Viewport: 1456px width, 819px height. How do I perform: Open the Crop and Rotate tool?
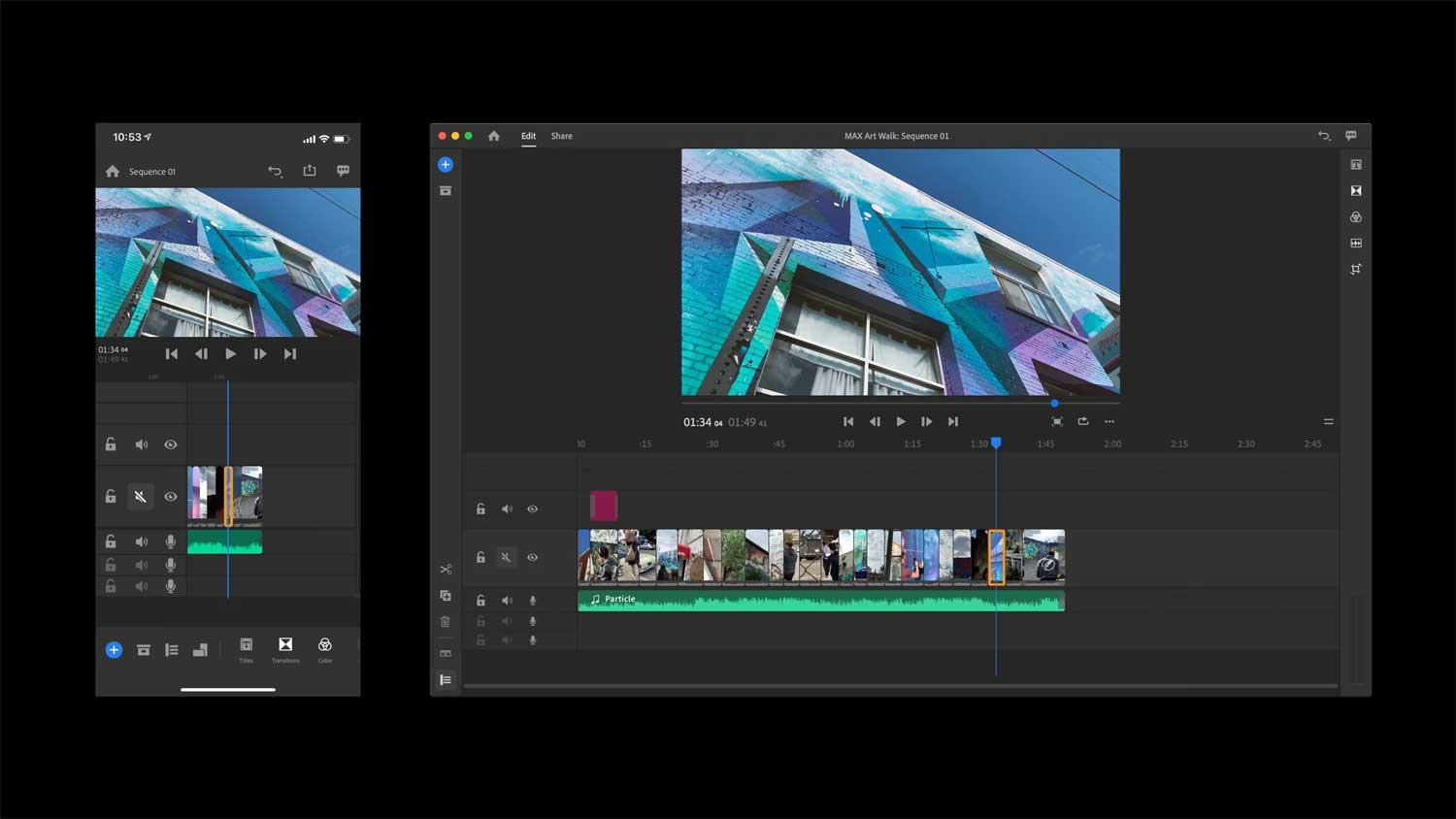(x=1356, y=269)
